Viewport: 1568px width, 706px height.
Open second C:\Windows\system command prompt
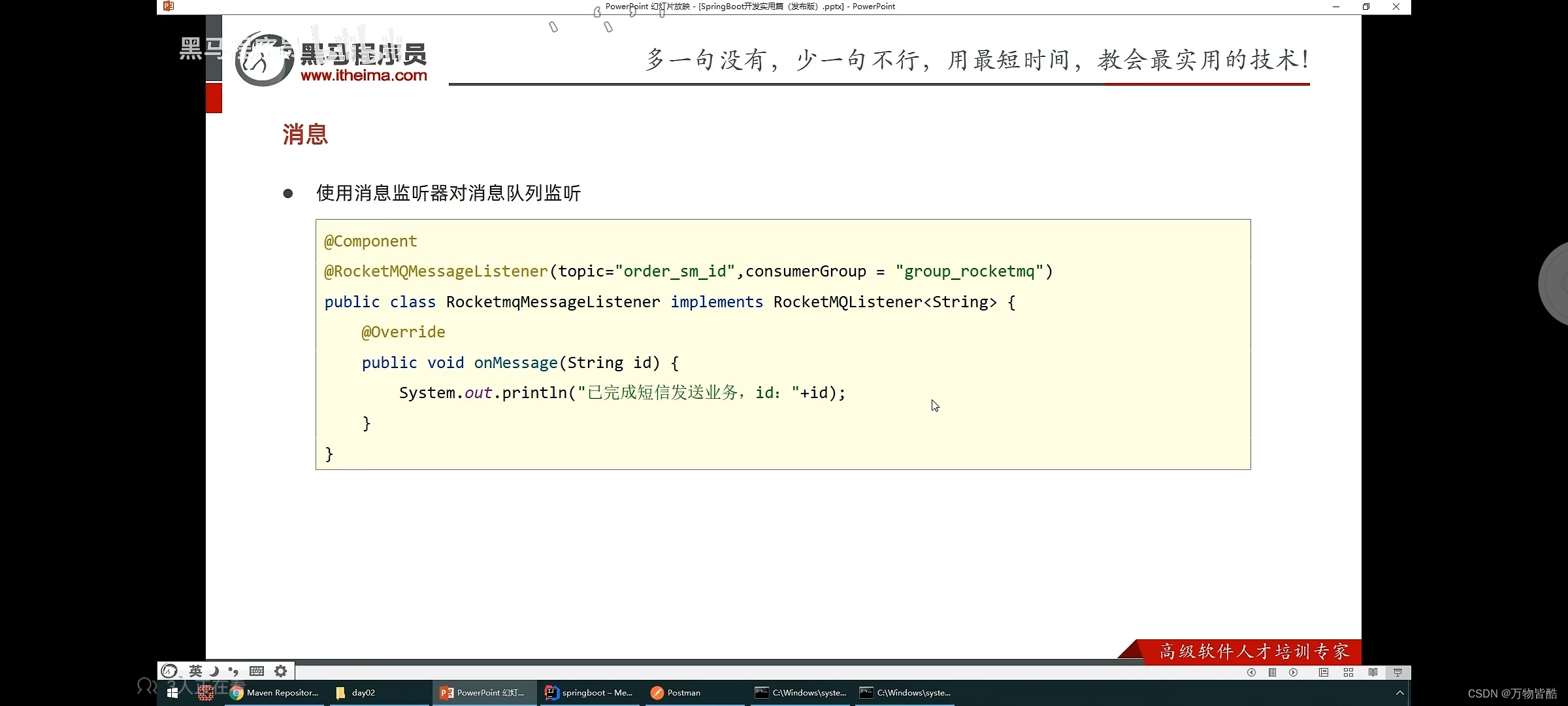pyautogui.click(x=905, y=693)
